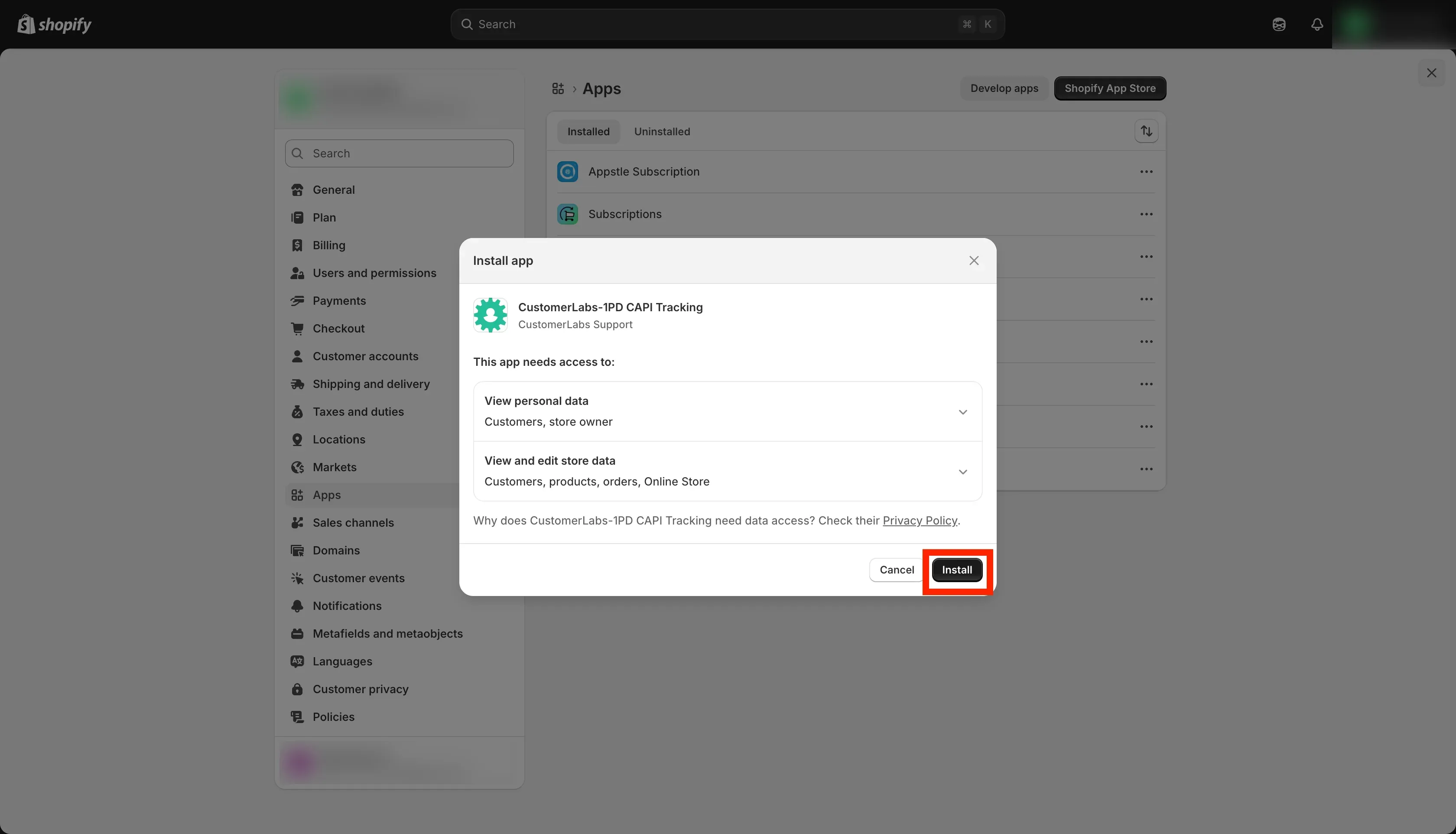The image size is (1456, 834).
Task: Close the Install app dialog with X
Action: click(974, 261)
